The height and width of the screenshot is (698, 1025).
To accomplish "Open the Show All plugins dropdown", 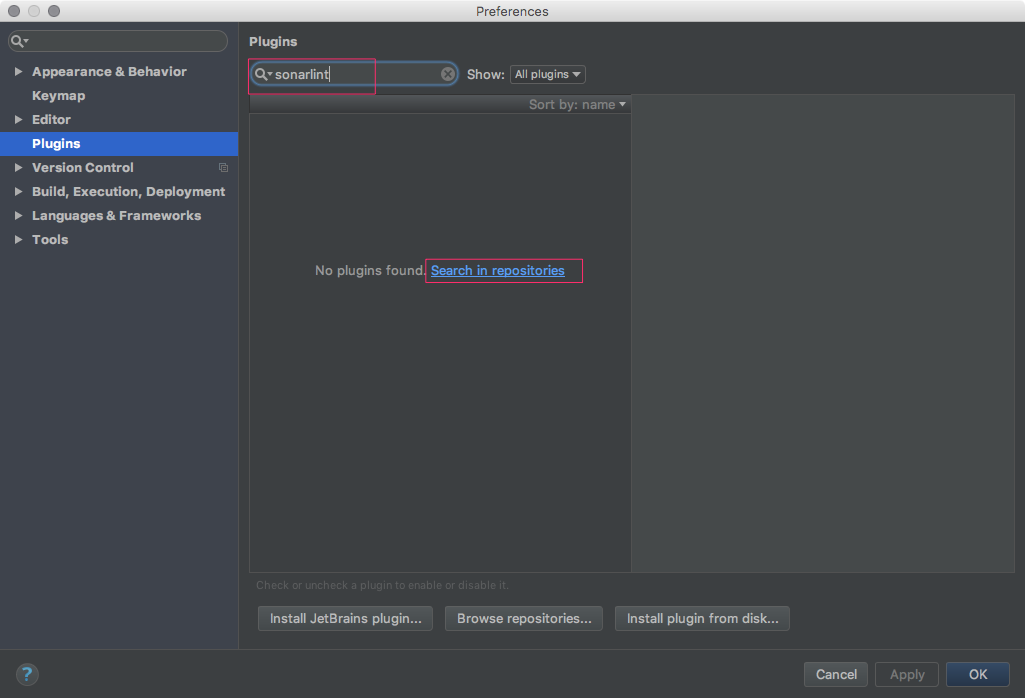I will pyautogui.click(x=547, y=75).
